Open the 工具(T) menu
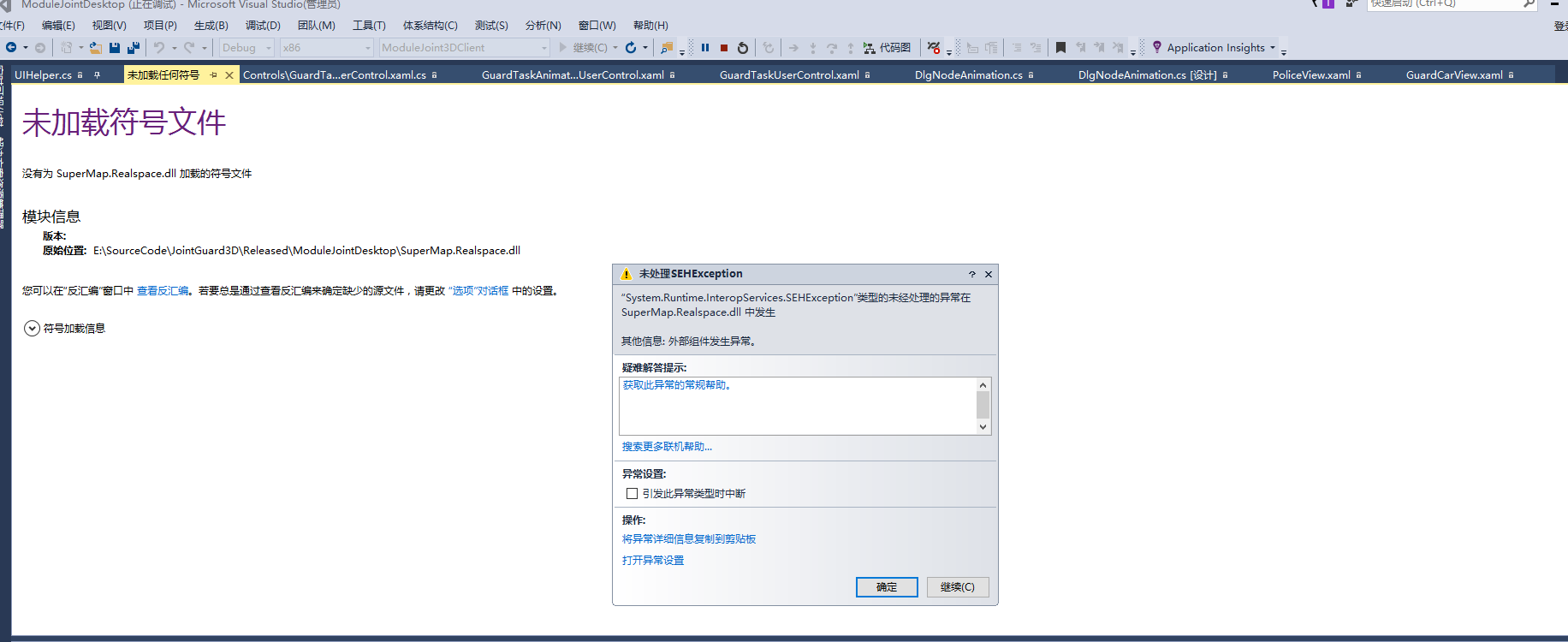 point(369,26)
